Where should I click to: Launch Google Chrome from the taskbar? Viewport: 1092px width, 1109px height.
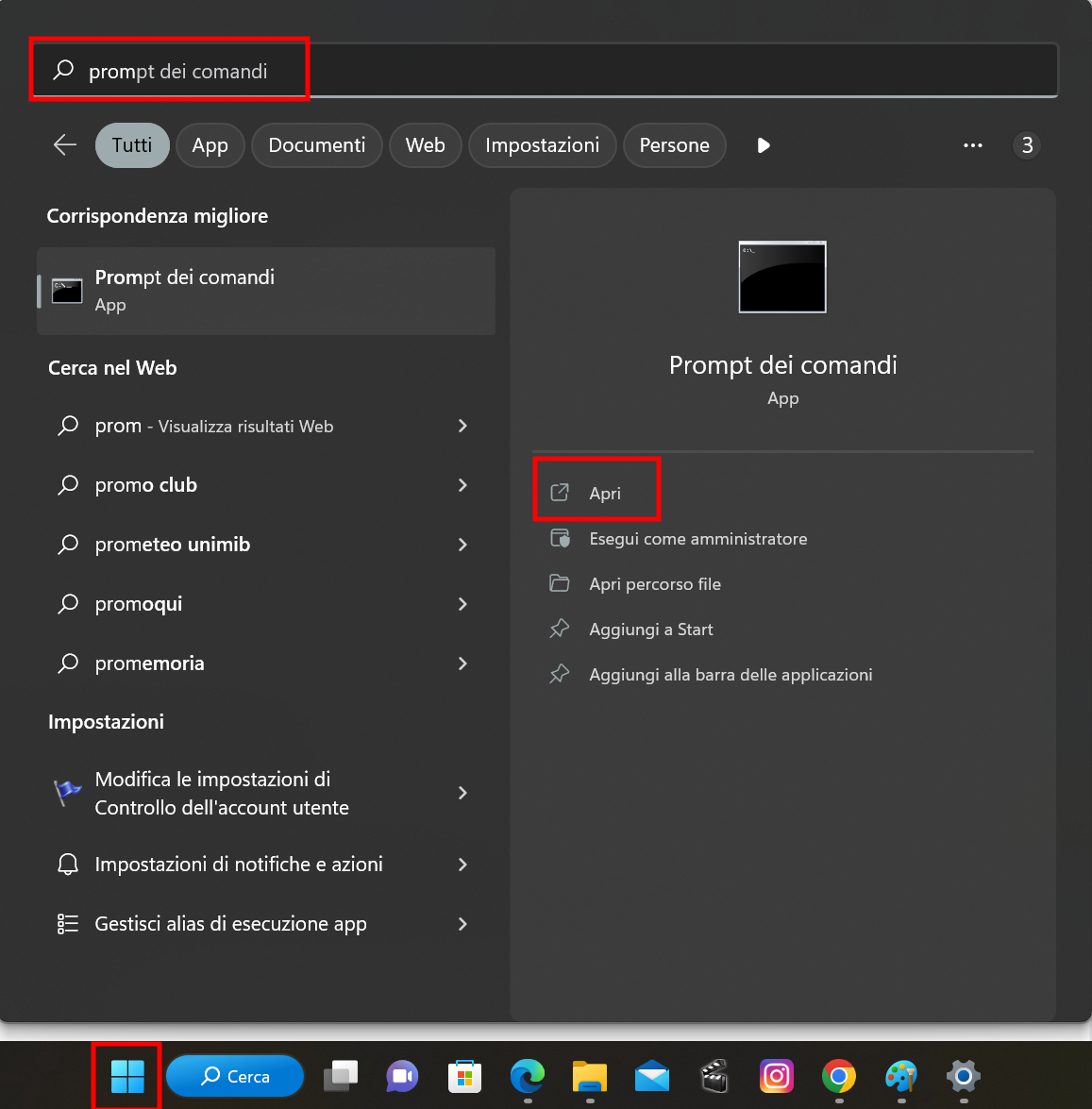pos(838,1076)
